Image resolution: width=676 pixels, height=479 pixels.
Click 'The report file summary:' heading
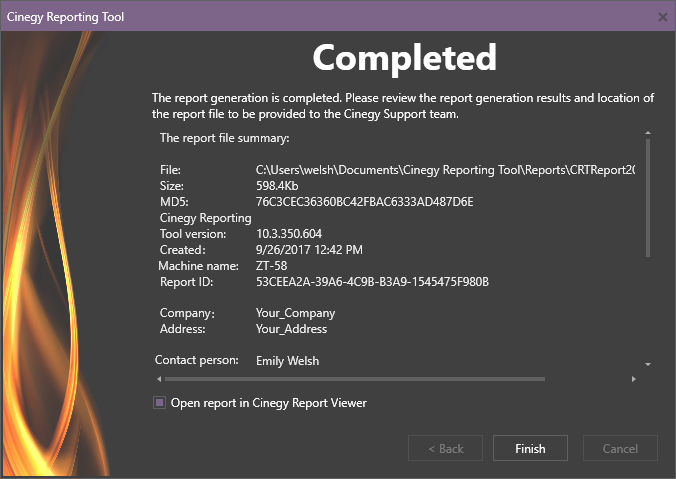(x=225, y=138)
